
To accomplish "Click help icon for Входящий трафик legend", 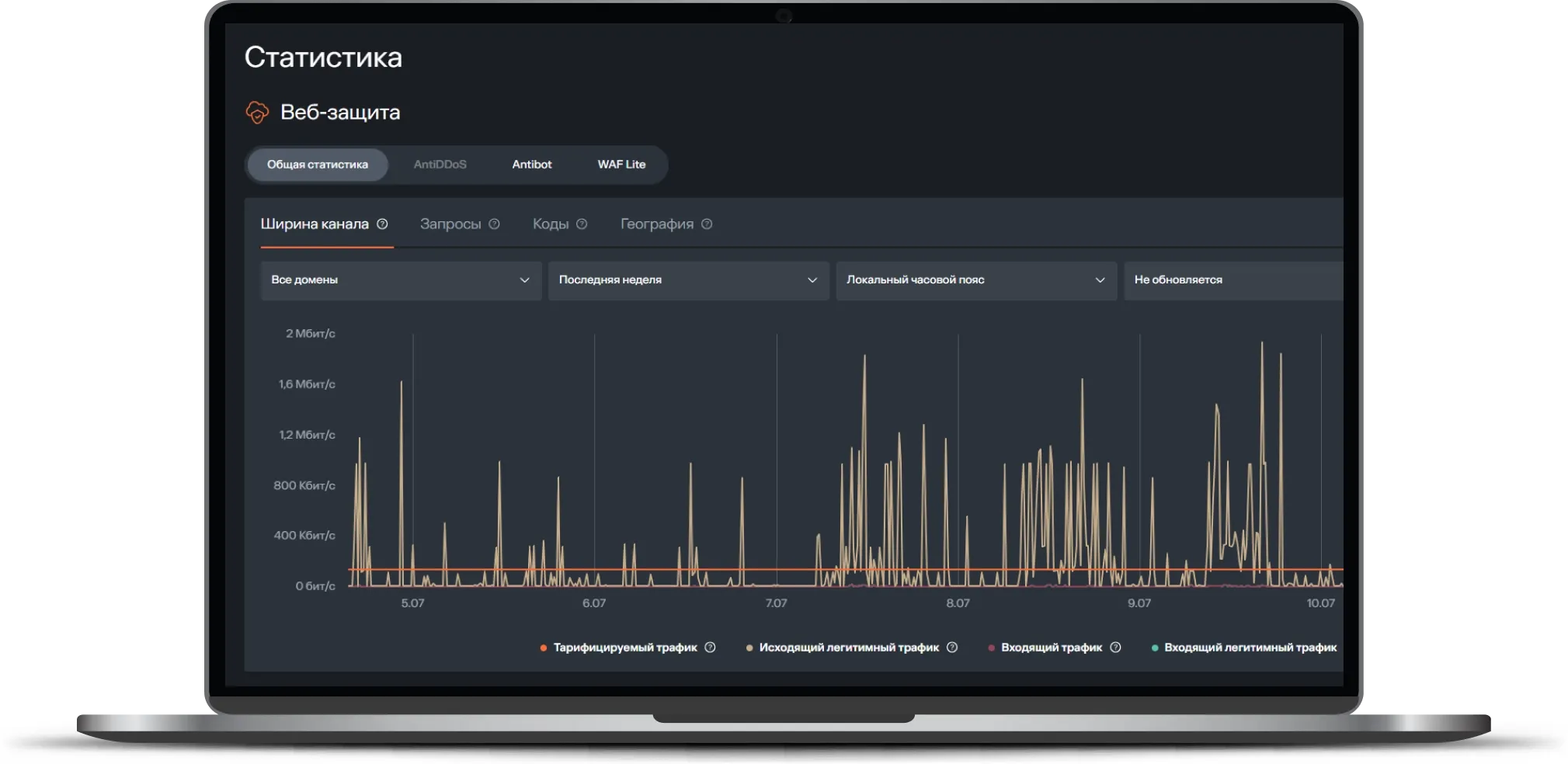I will click(x=1115, y=648).
